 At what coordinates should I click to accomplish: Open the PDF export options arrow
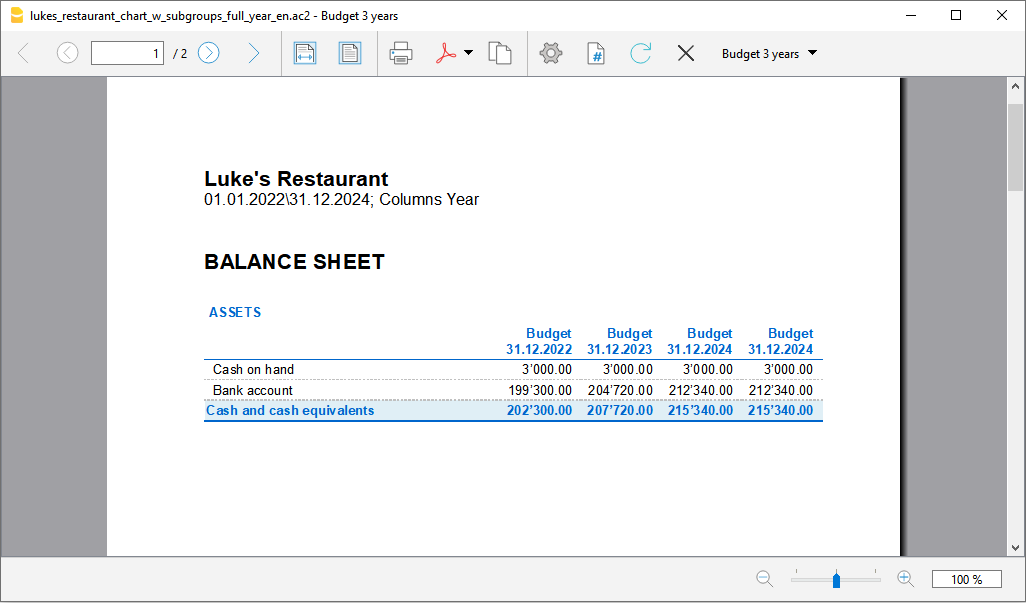point(468,53)
